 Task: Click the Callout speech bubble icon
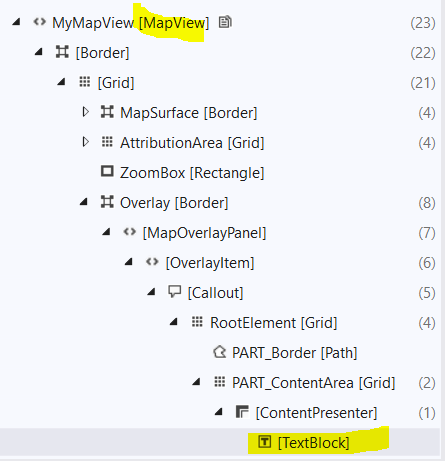(174, 292)
